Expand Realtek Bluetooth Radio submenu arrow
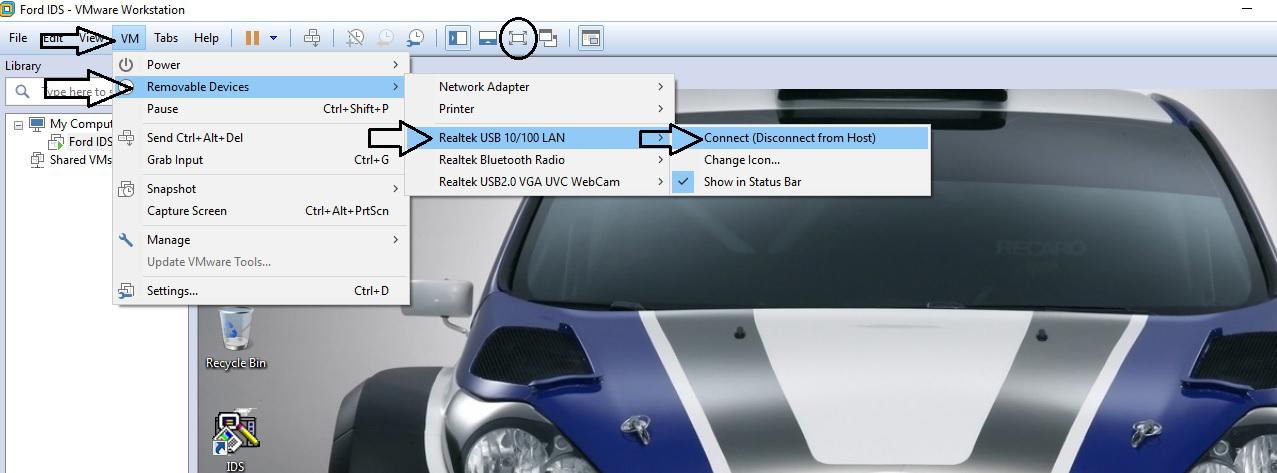This screenshot has height=473, width=1277. coord(660,160)
